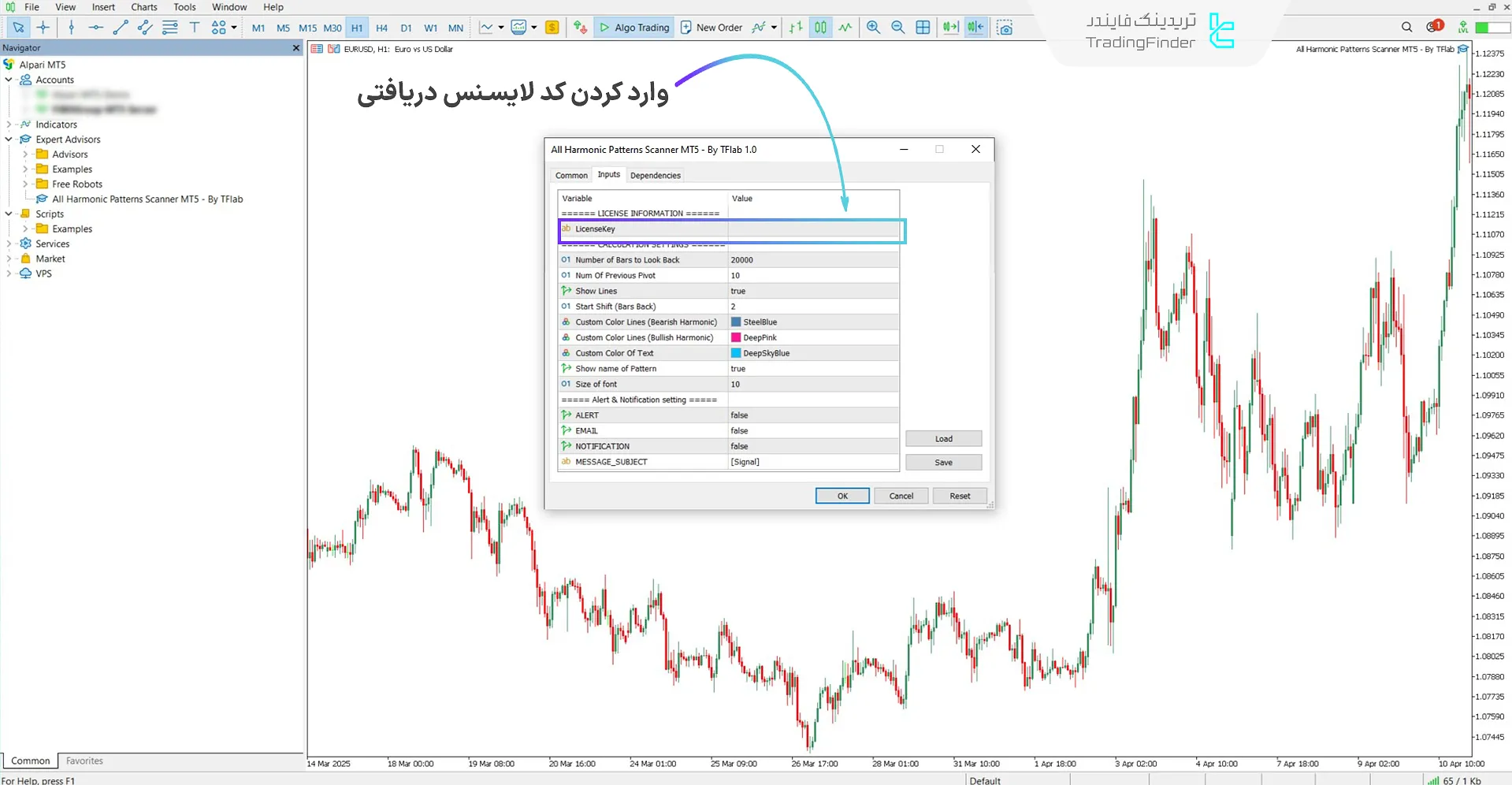The image size is (1512, 785).
Task: Toggle Algo Trading on
Action: (x=633, y=27)
